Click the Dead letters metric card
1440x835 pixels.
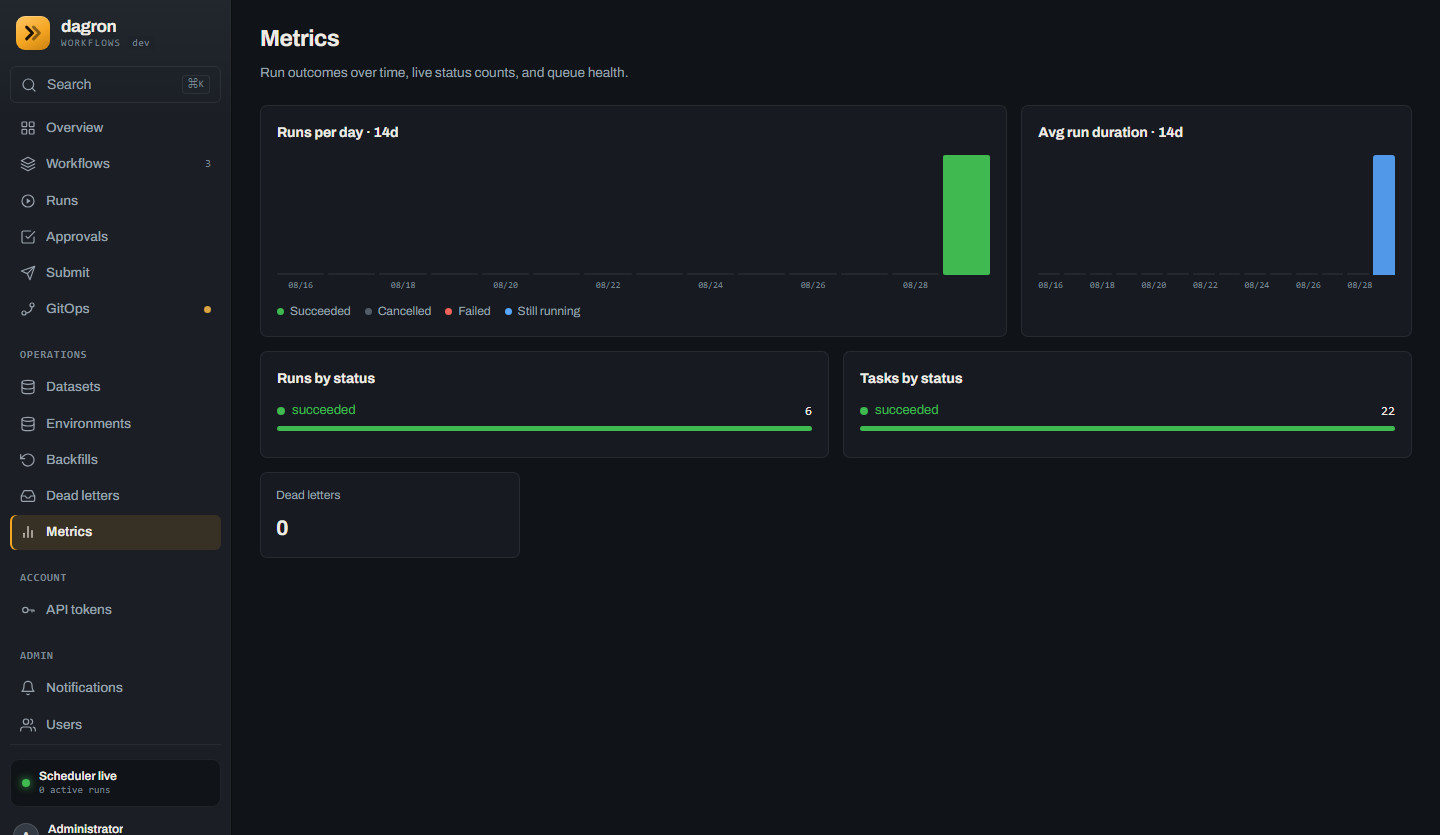390,515
